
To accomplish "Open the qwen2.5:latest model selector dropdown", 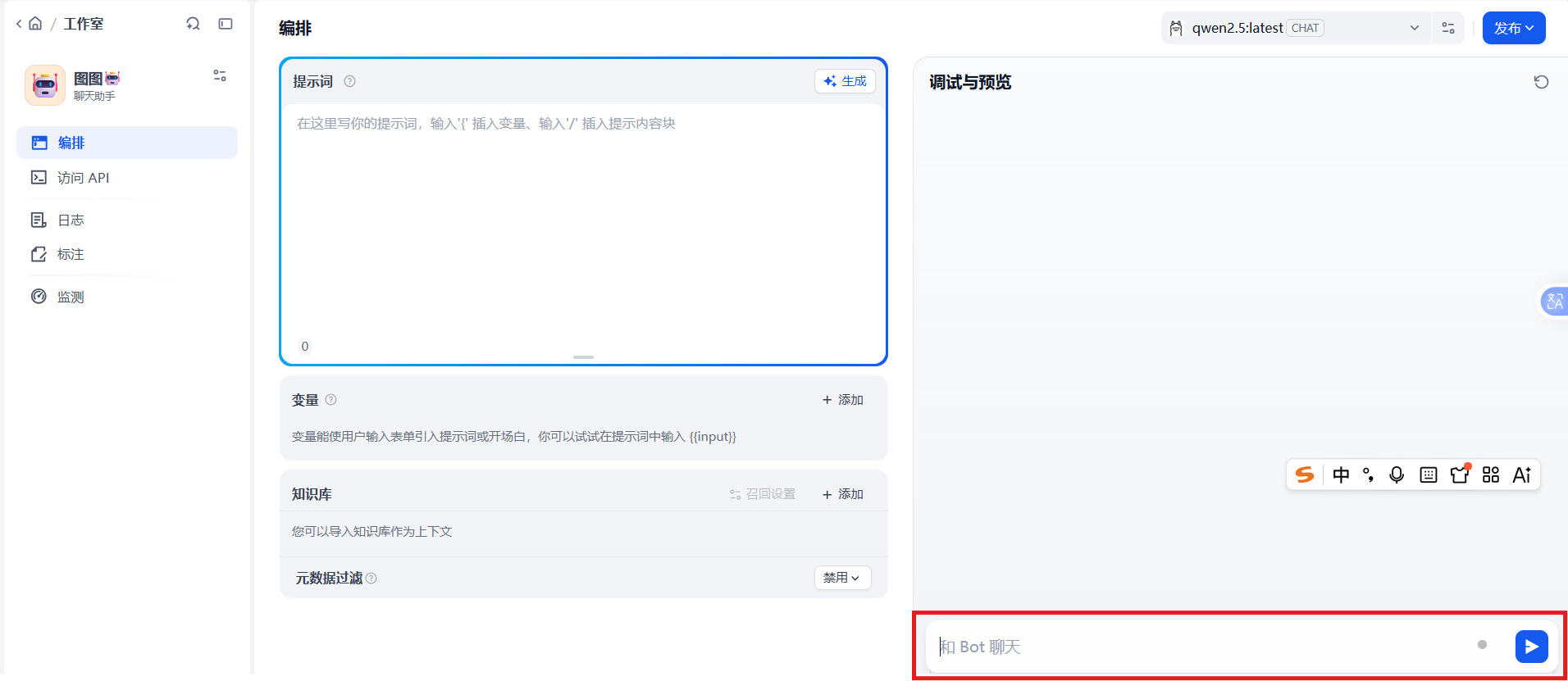I will click(1296, 28).
